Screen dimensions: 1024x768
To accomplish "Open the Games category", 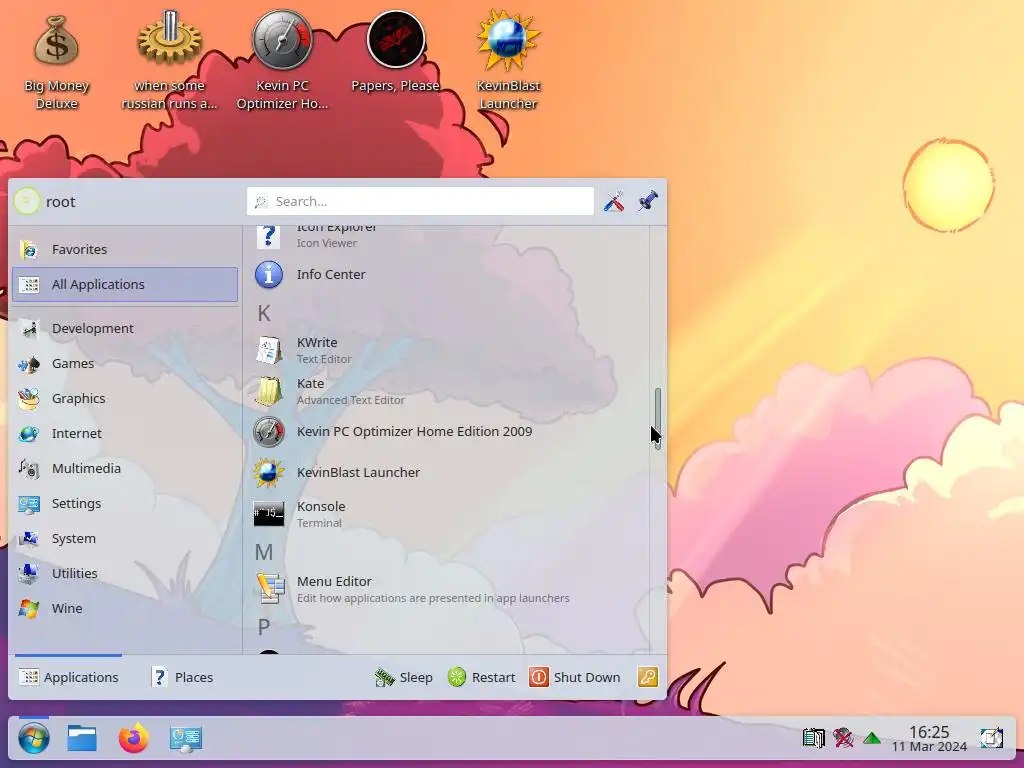I will coord(125,363).
